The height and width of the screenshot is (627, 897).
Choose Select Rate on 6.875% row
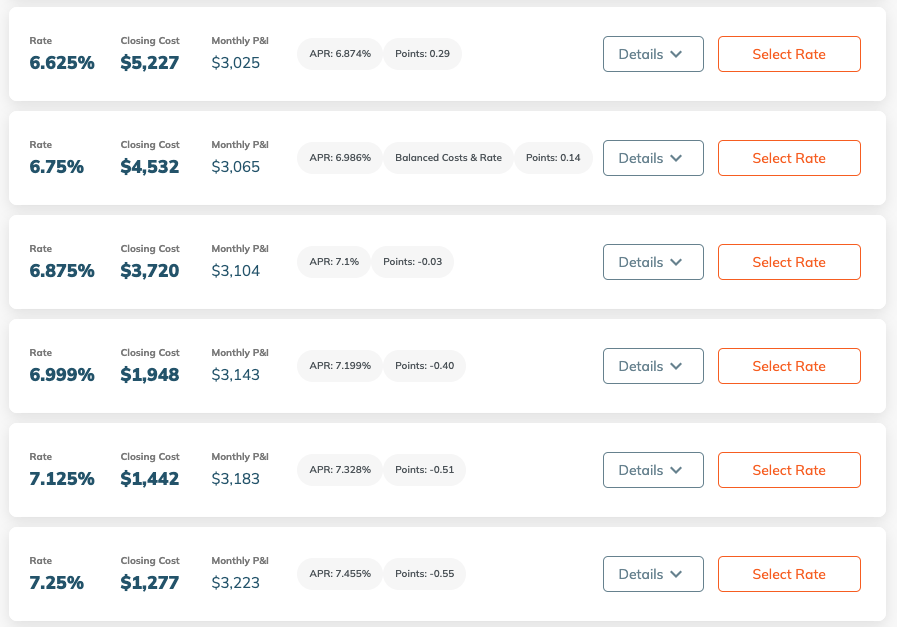789,262
